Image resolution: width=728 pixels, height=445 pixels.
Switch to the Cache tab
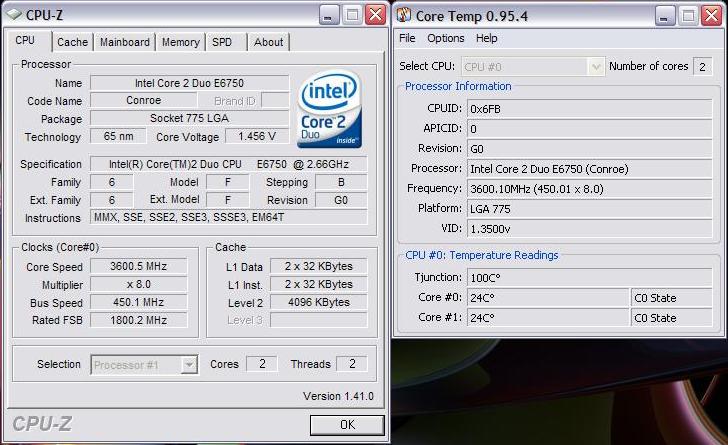72,42
